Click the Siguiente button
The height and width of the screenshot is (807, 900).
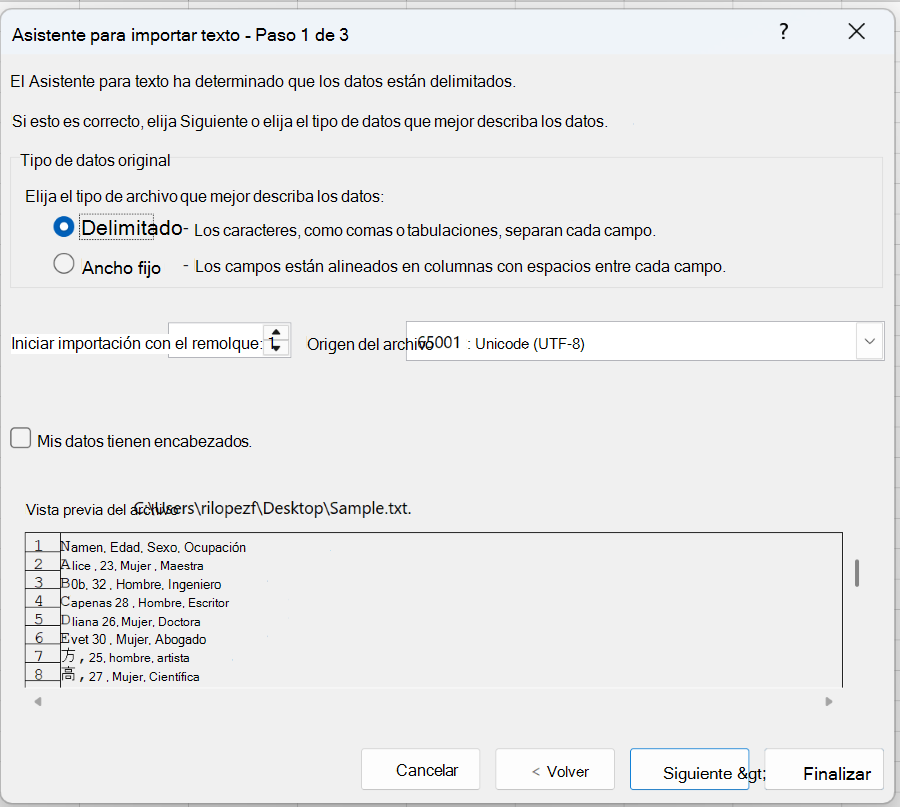(x=689, y=769)
